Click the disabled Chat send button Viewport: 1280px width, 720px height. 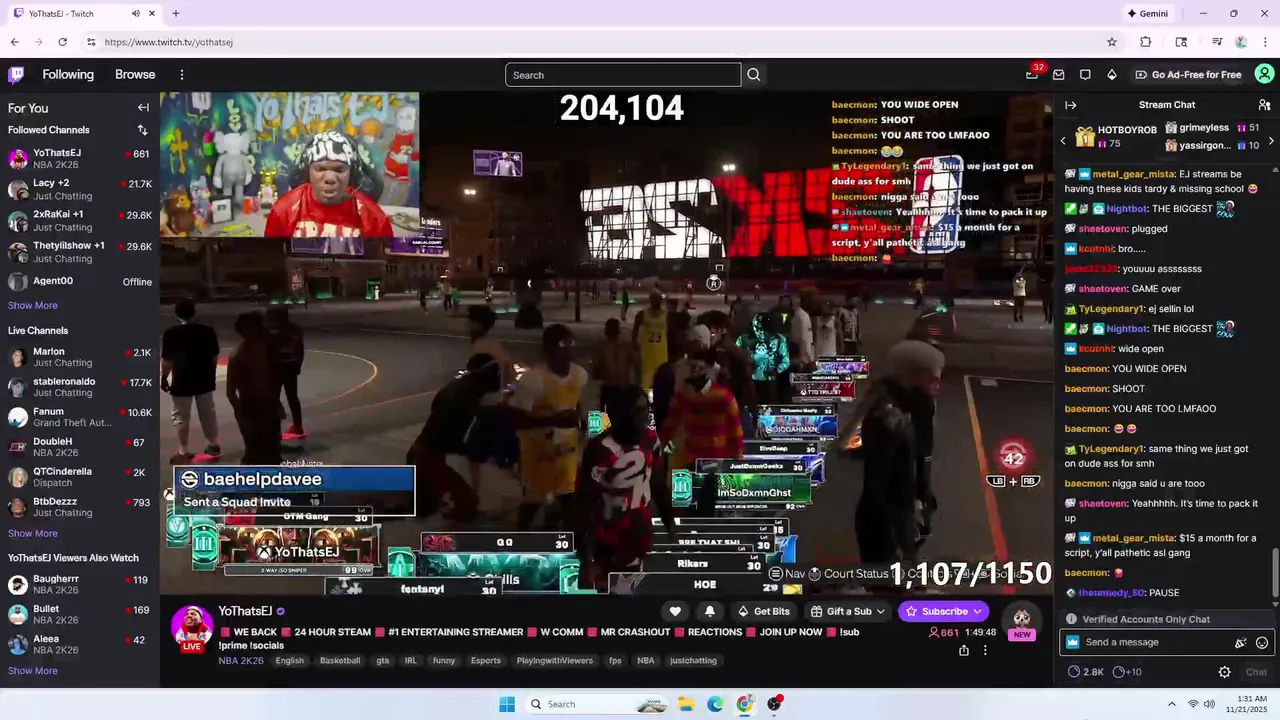coord(1256,672)
